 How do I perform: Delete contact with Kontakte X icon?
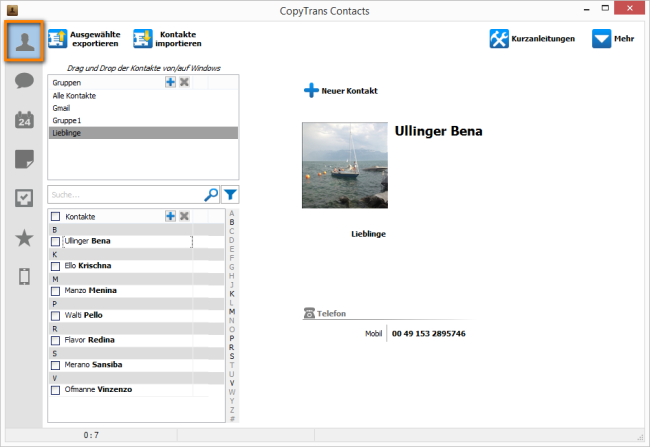click(184, 216)
